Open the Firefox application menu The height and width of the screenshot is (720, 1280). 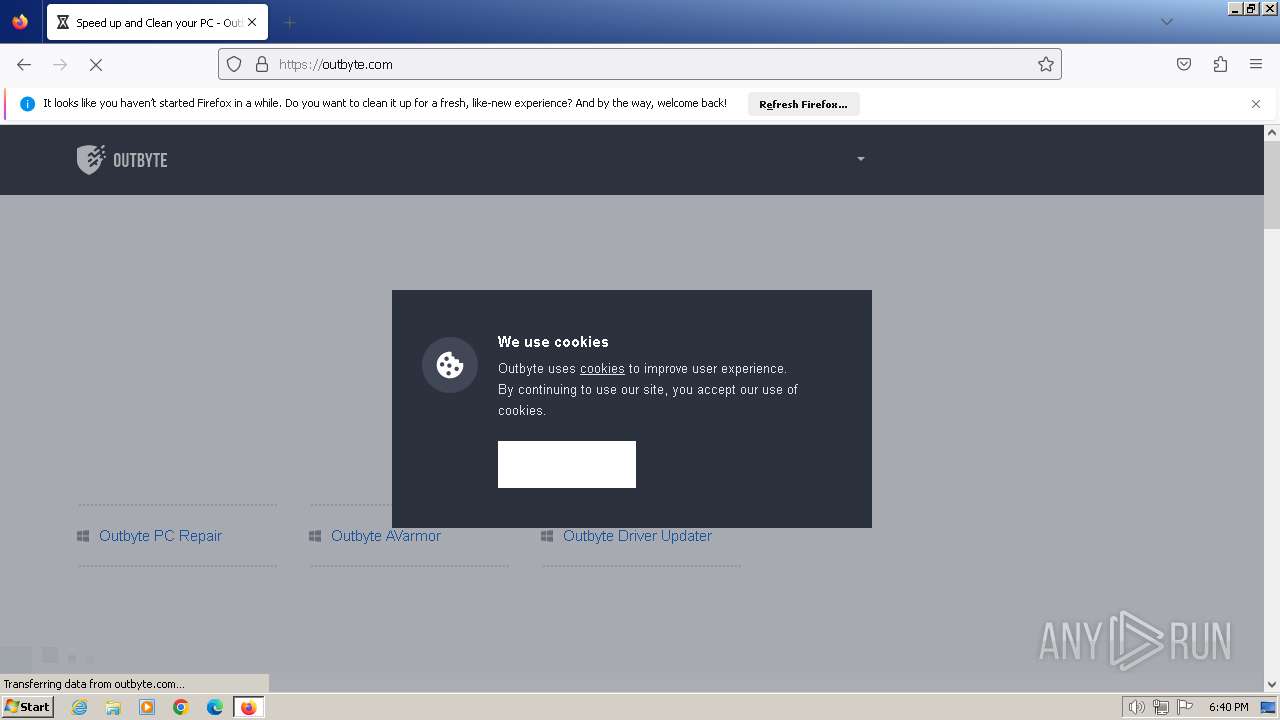(x=1256, y=64)
